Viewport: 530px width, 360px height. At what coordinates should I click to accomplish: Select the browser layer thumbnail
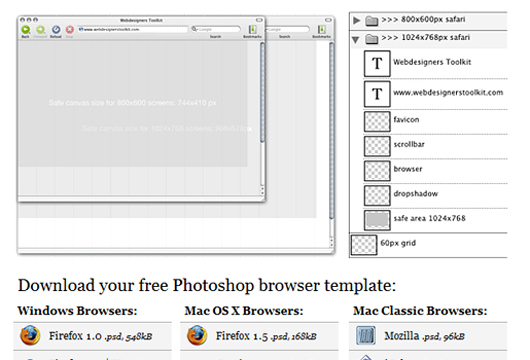(x=377, y=171)
